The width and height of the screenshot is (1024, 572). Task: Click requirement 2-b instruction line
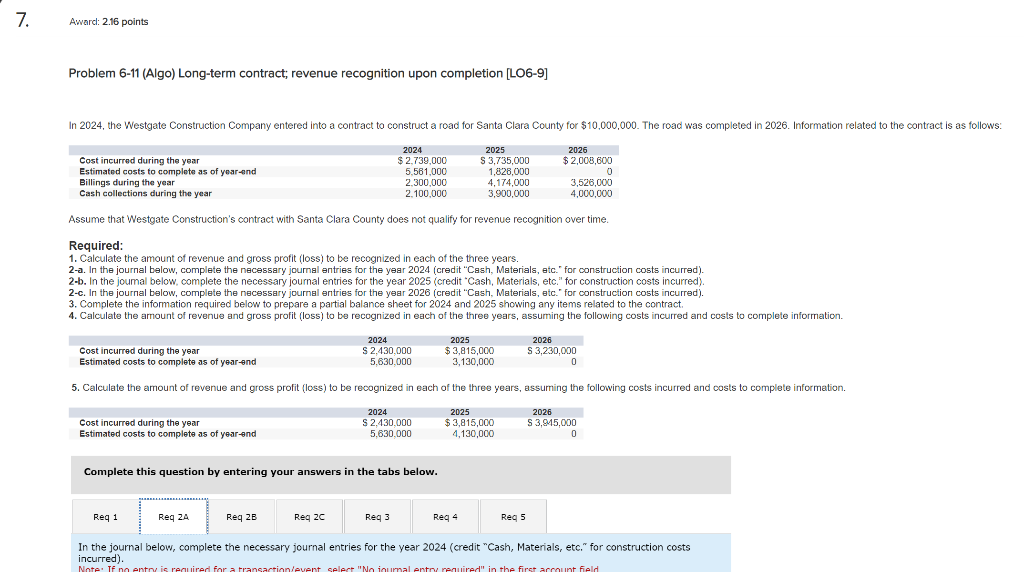[x=387, y=281]
